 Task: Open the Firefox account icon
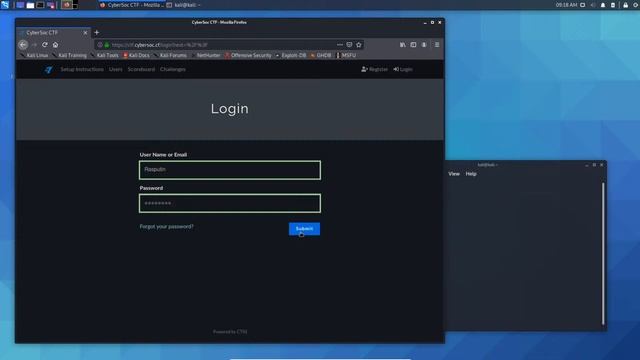tap(424, 44)
